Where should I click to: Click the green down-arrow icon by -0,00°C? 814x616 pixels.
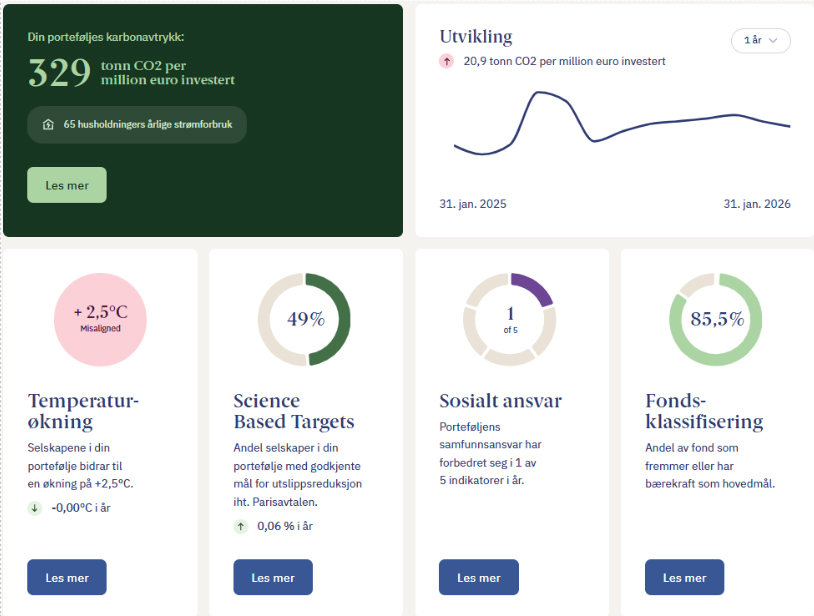35,508
